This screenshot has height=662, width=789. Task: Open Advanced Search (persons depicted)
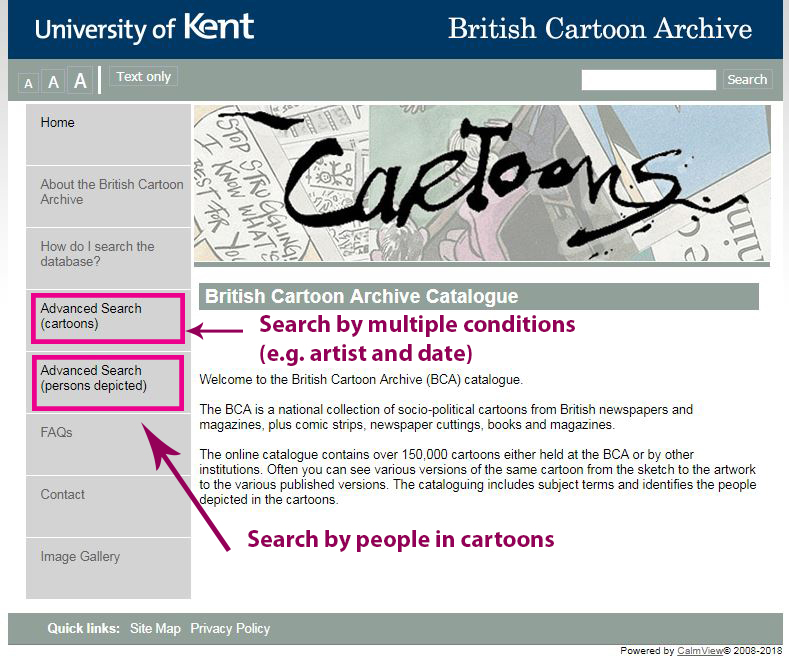(93, 378)
